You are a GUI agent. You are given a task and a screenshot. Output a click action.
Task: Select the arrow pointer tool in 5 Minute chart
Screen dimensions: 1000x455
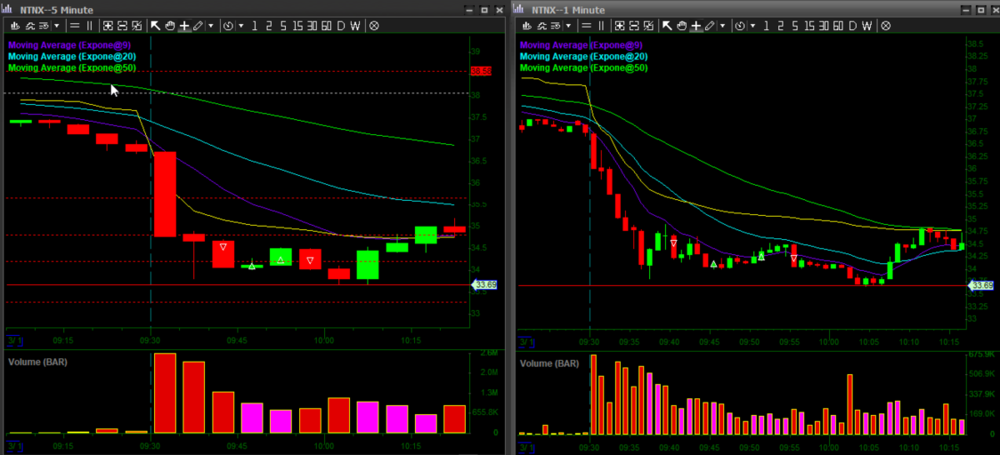click(155, 25)
